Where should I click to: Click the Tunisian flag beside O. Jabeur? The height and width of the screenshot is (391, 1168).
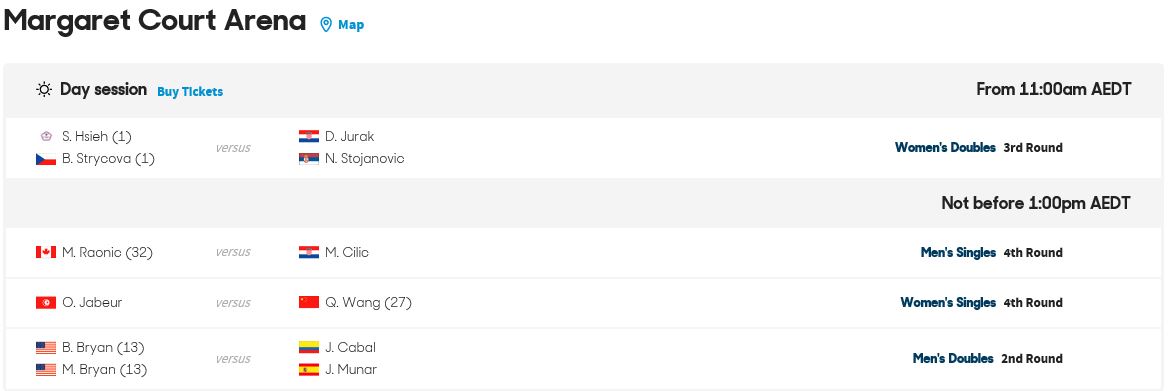46,302
